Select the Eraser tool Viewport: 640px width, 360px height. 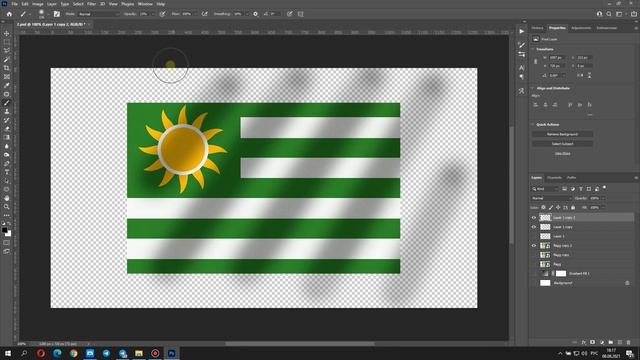coord(7,129)
